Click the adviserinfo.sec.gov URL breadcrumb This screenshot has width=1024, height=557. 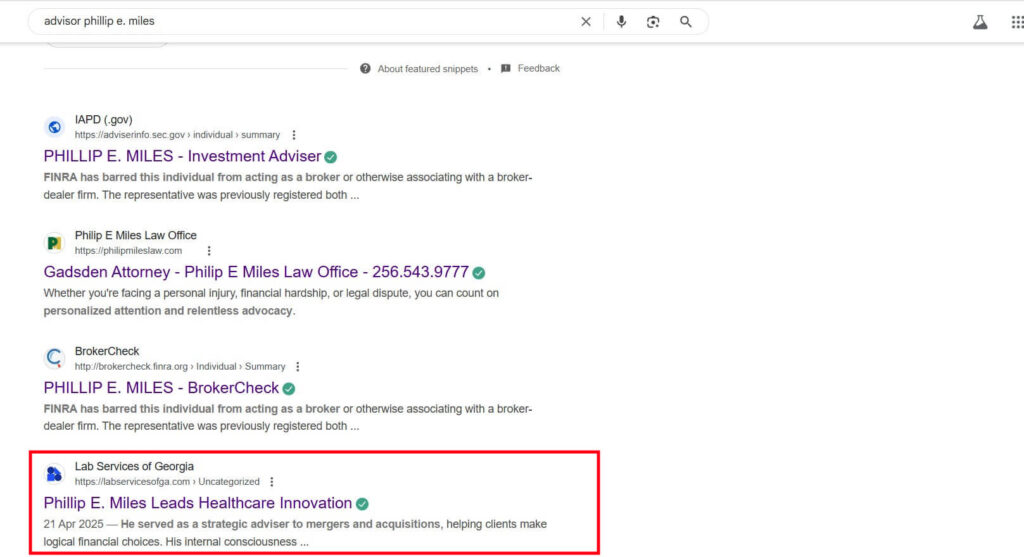177,135
